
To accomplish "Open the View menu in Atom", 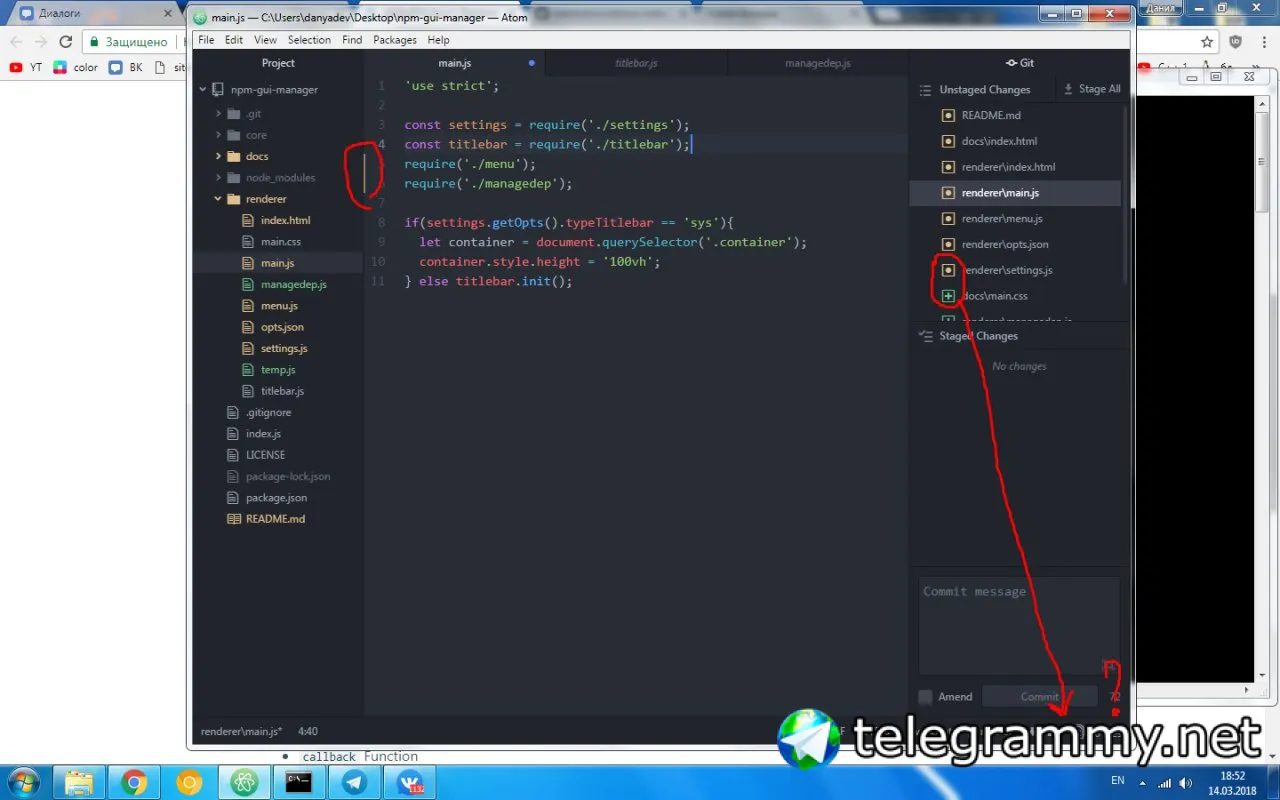I will click(x=265, y=40).
